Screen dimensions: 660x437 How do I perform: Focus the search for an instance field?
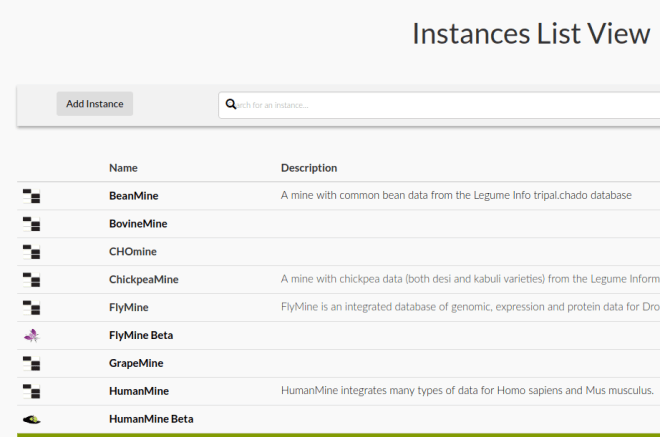439,105
